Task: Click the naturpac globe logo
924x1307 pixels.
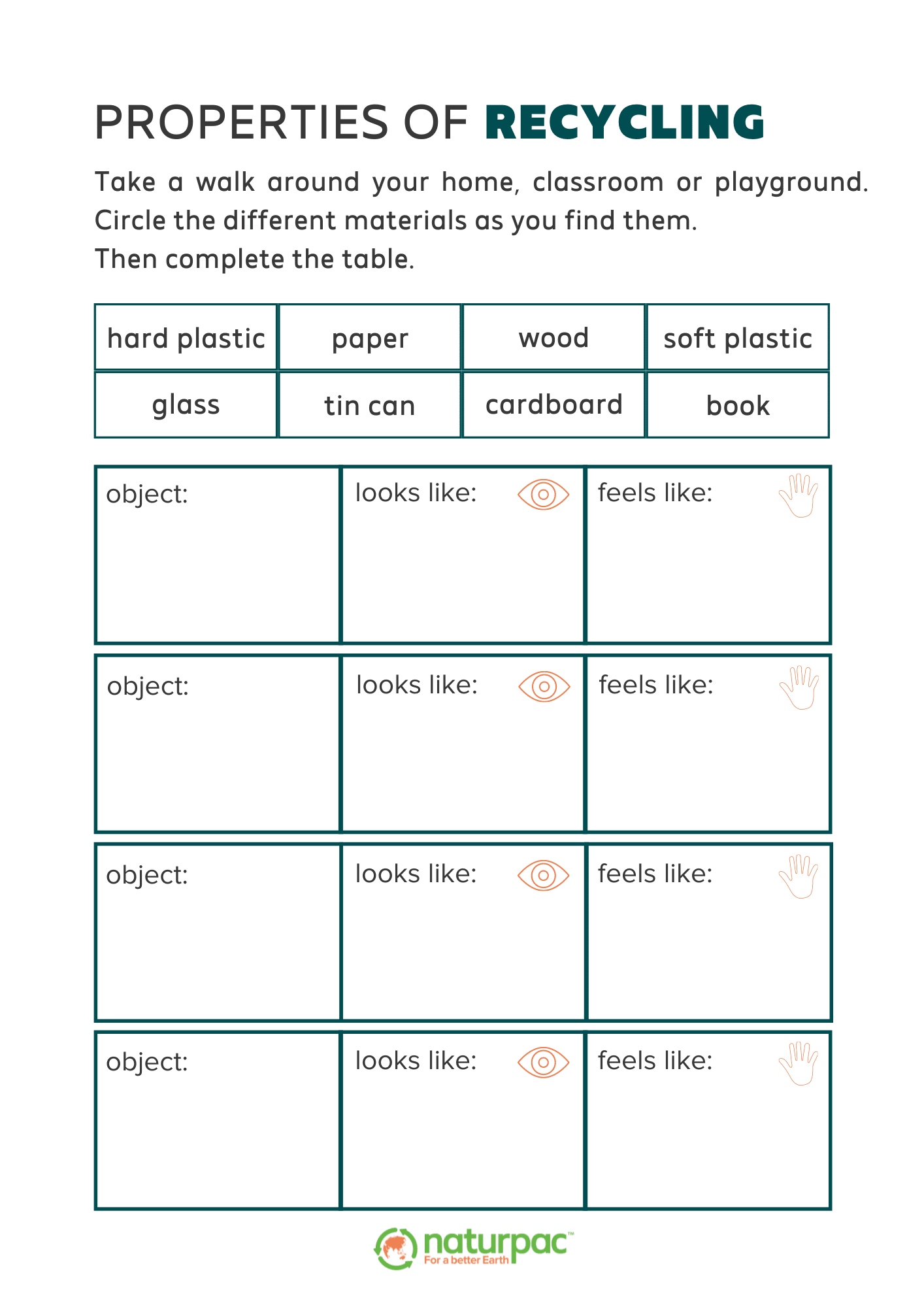Action: coord(395,1249)
